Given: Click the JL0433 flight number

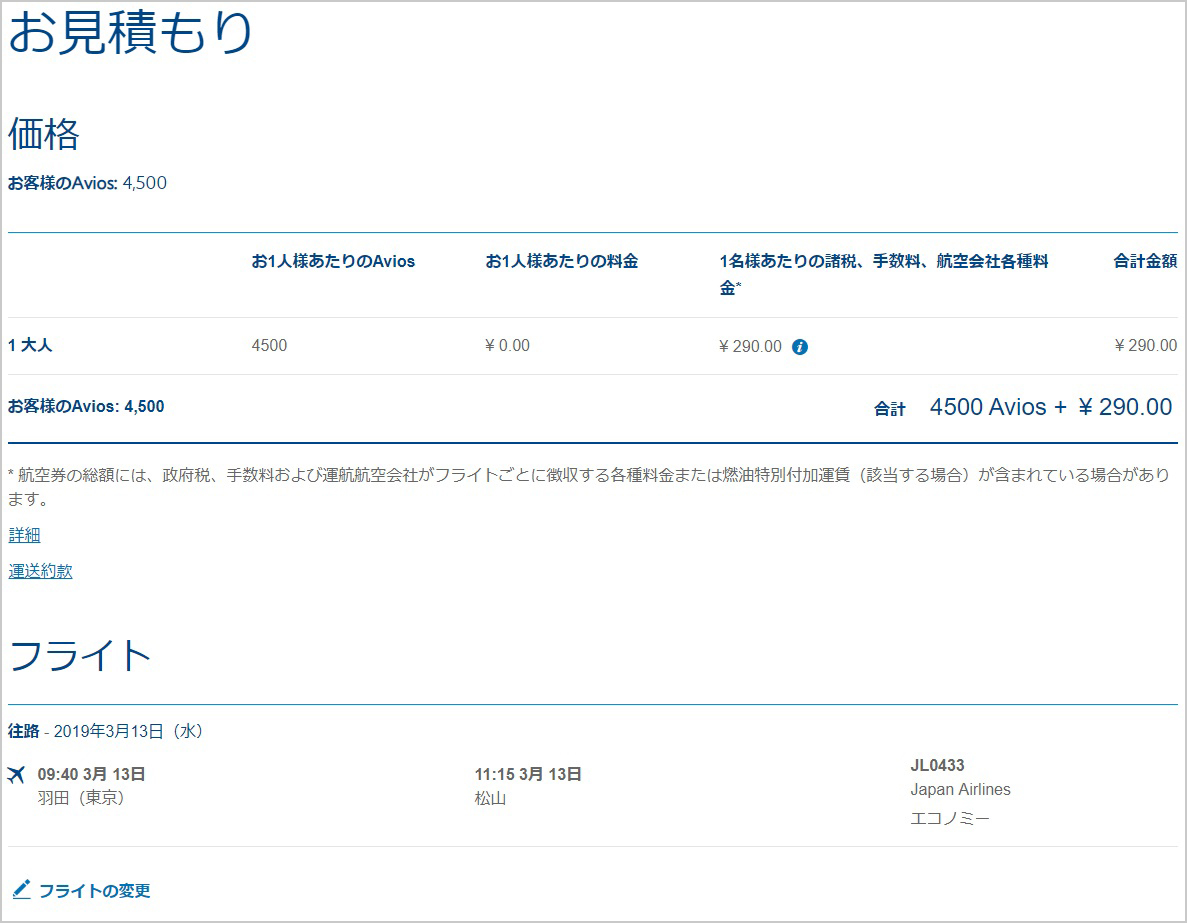Looking at the screenshot, I should pyautogui.click(x=937, y=766).
